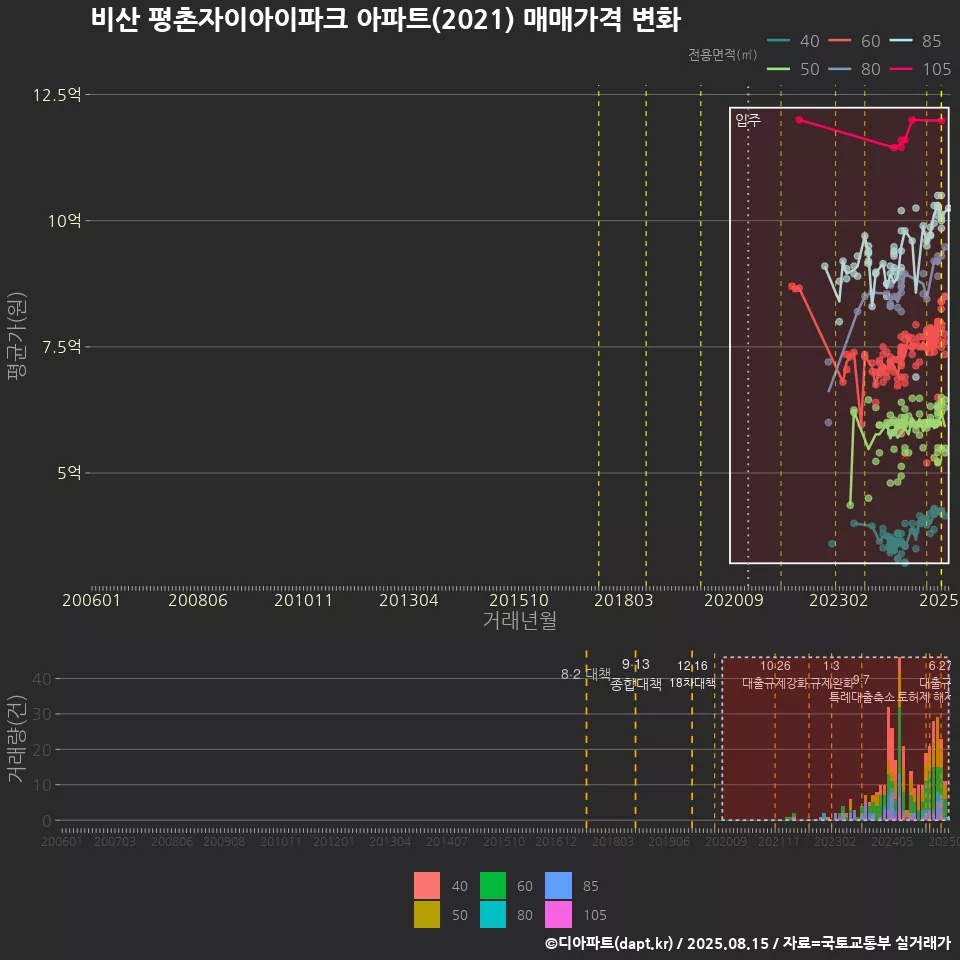Click the cyan 80 bar legend swatch

(x=493, y=915)
